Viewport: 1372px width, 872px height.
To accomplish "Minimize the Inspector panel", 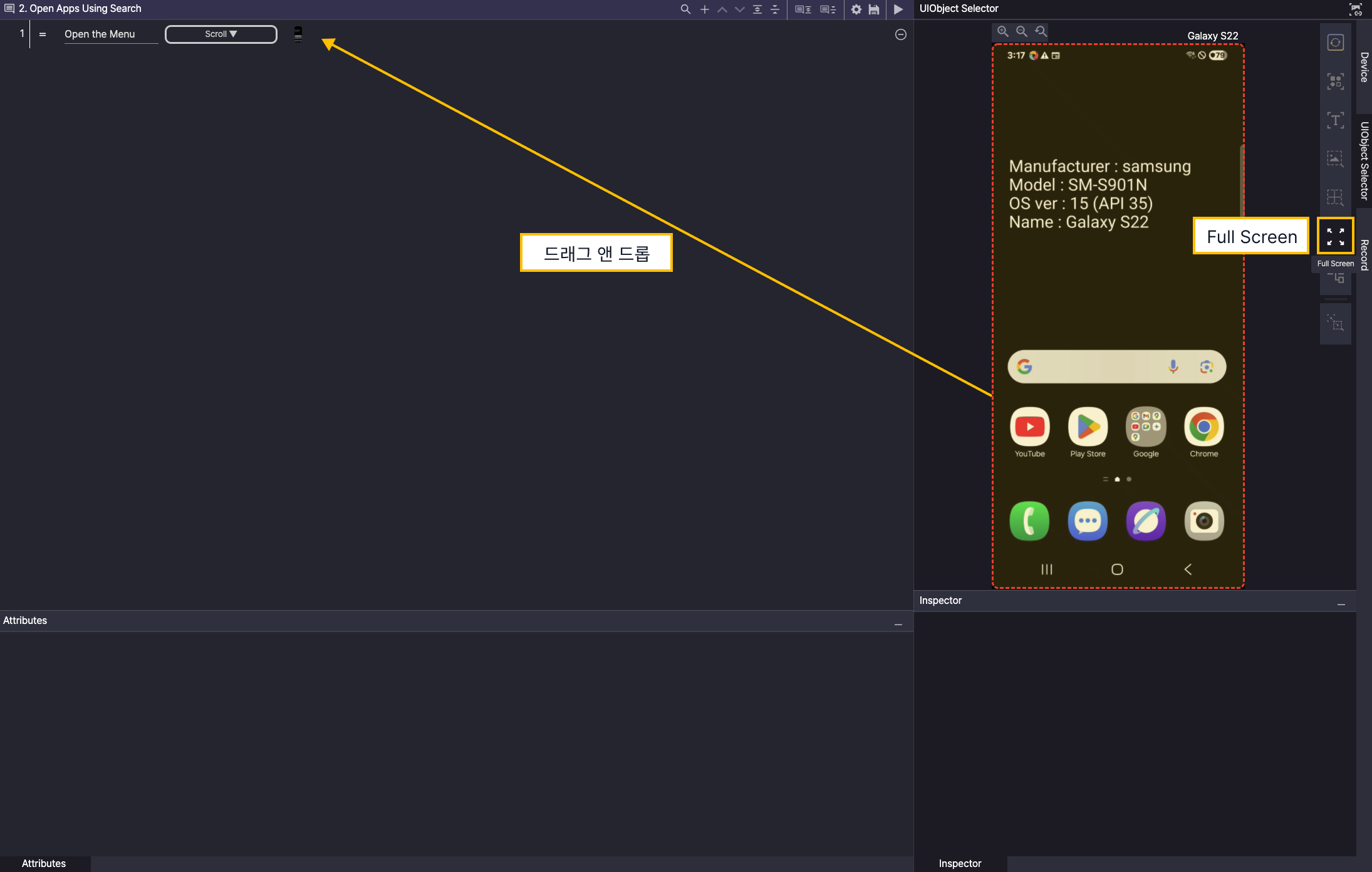I will click(x=1341, y=605).
